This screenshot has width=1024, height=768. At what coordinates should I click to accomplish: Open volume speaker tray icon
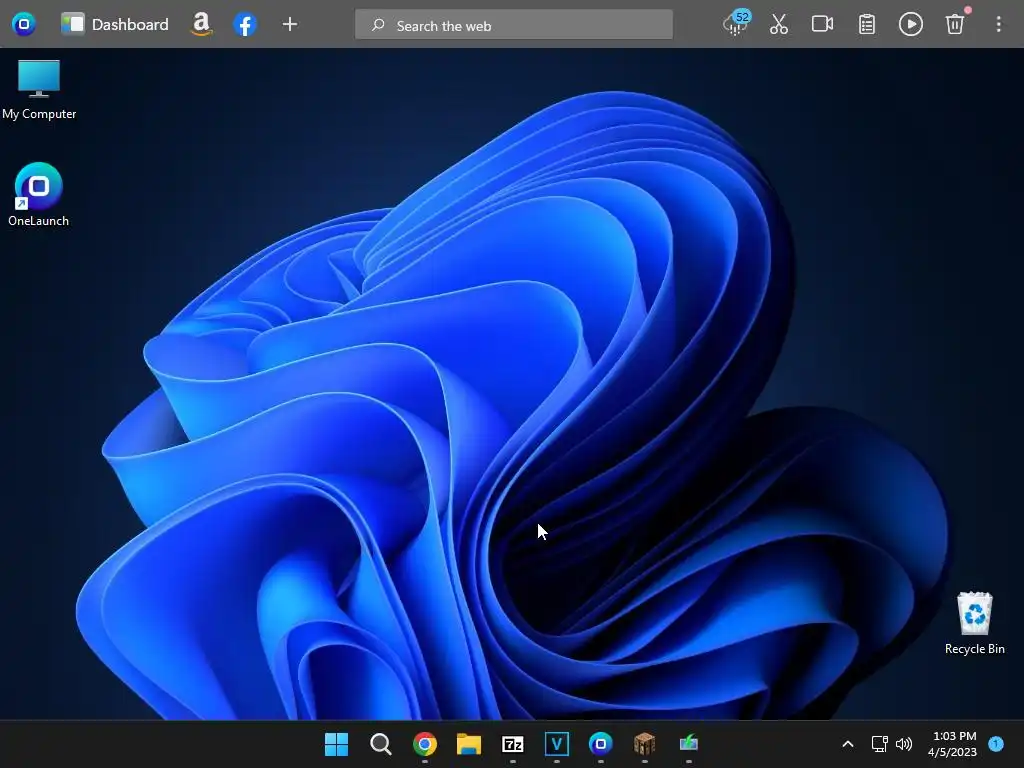904,744
